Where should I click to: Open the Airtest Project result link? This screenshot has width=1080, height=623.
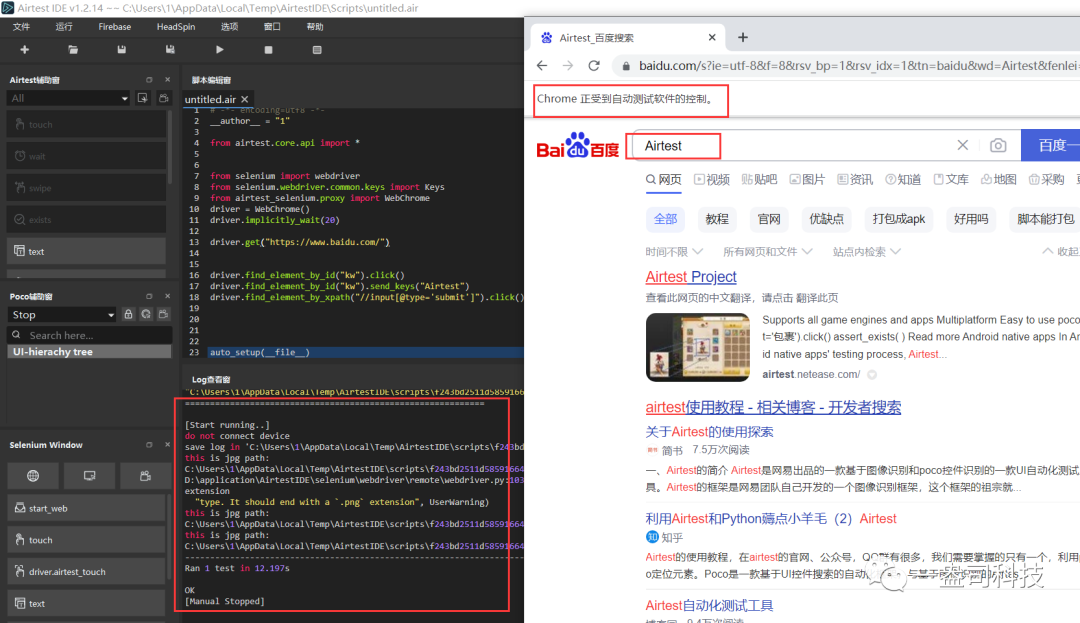(x=691, y=277)
